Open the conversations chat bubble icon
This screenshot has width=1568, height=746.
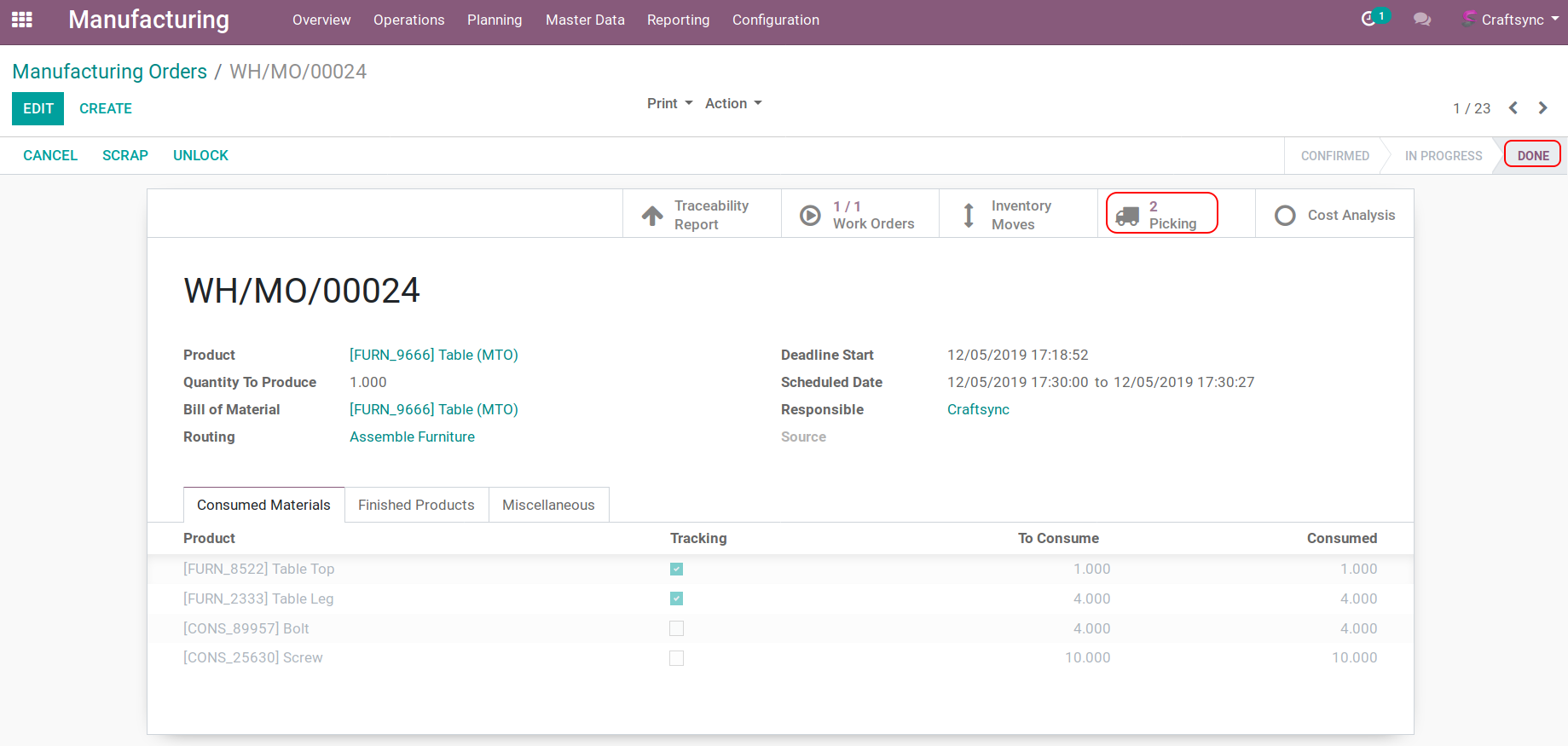pyautogui.click(x=1421, y=19)
